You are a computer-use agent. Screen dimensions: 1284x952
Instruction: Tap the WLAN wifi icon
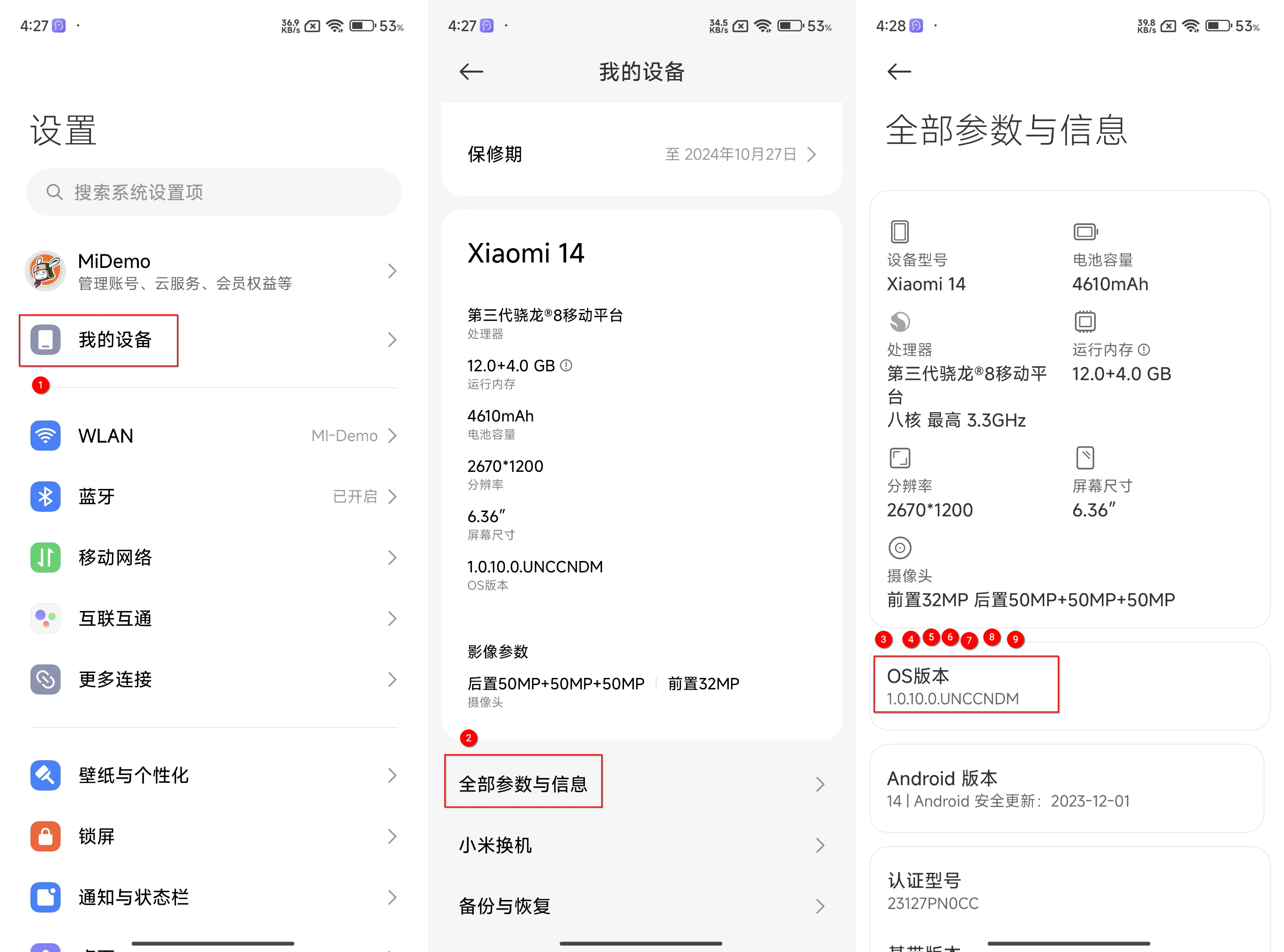pyautogui.click(x=45, y=436)
